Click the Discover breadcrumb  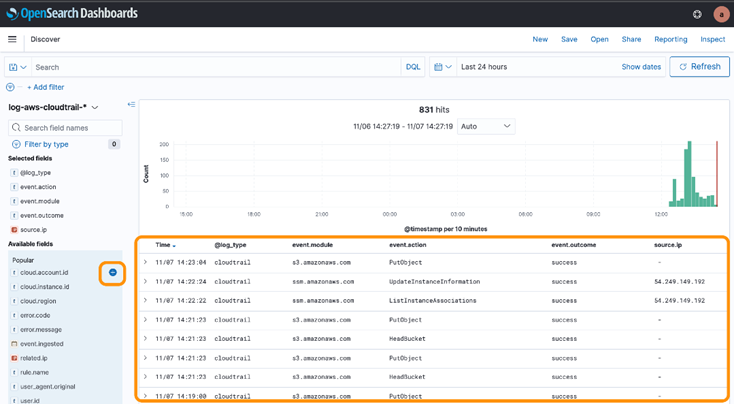[45, 39]
